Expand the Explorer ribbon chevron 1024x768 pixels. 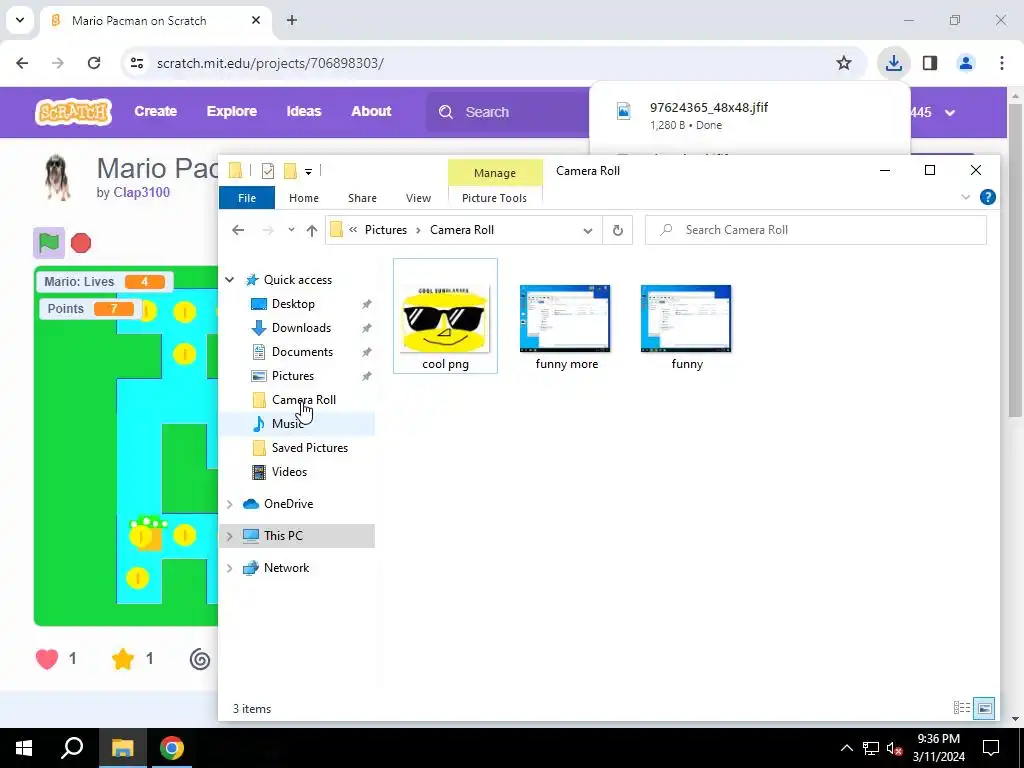pos(966,197)
